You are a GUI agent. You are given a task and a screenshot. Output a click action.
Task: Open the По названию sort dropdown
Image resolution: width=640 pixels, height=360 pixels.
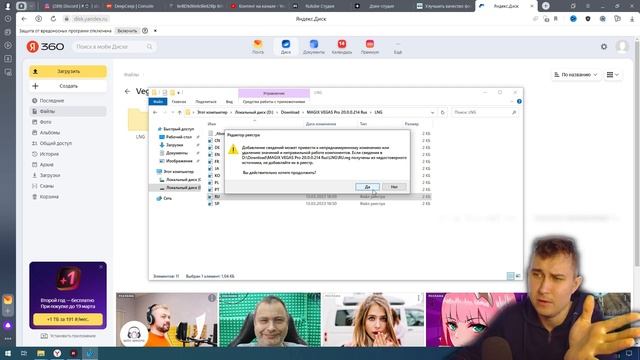coord(576,75)
